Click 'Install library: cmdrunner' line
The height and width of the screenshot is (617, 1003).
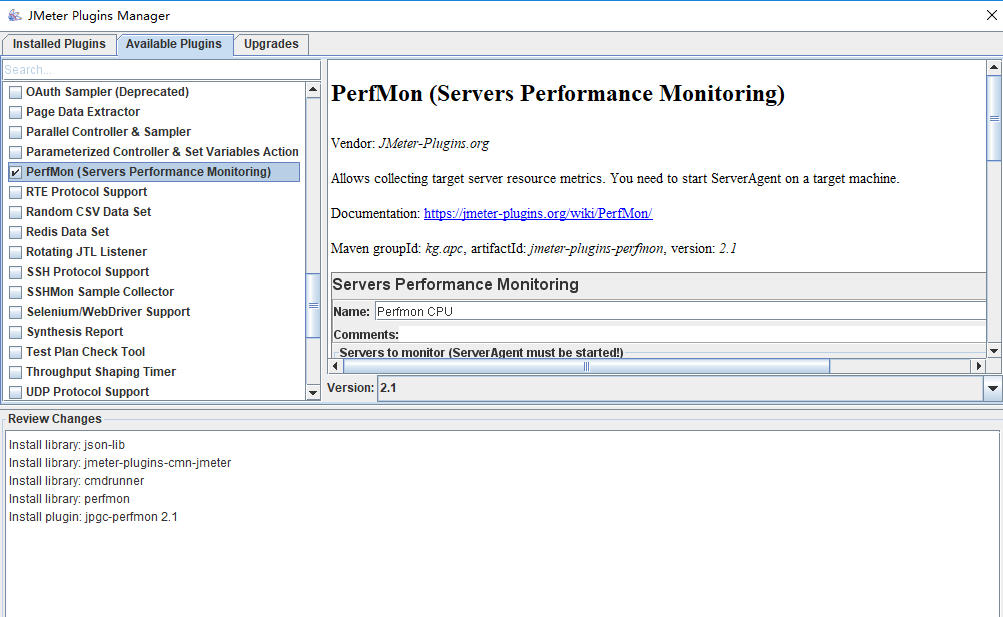[76, 481]
